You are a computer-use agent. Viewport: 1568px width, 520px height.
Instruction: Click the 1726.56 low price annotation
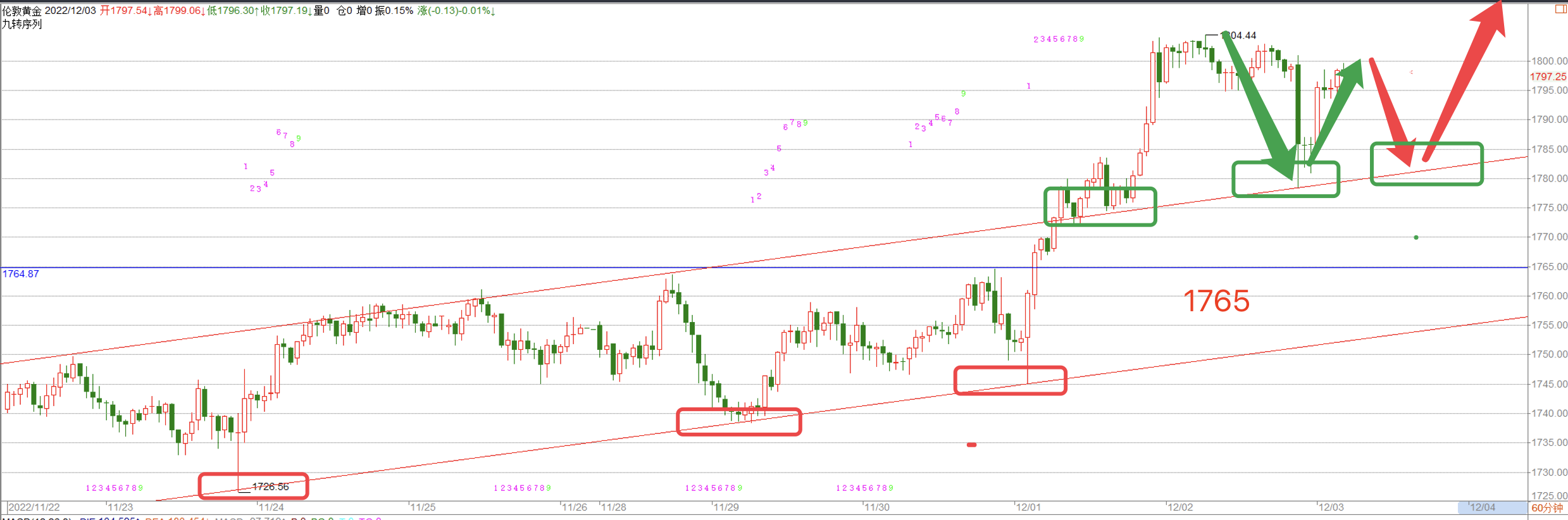270,486
